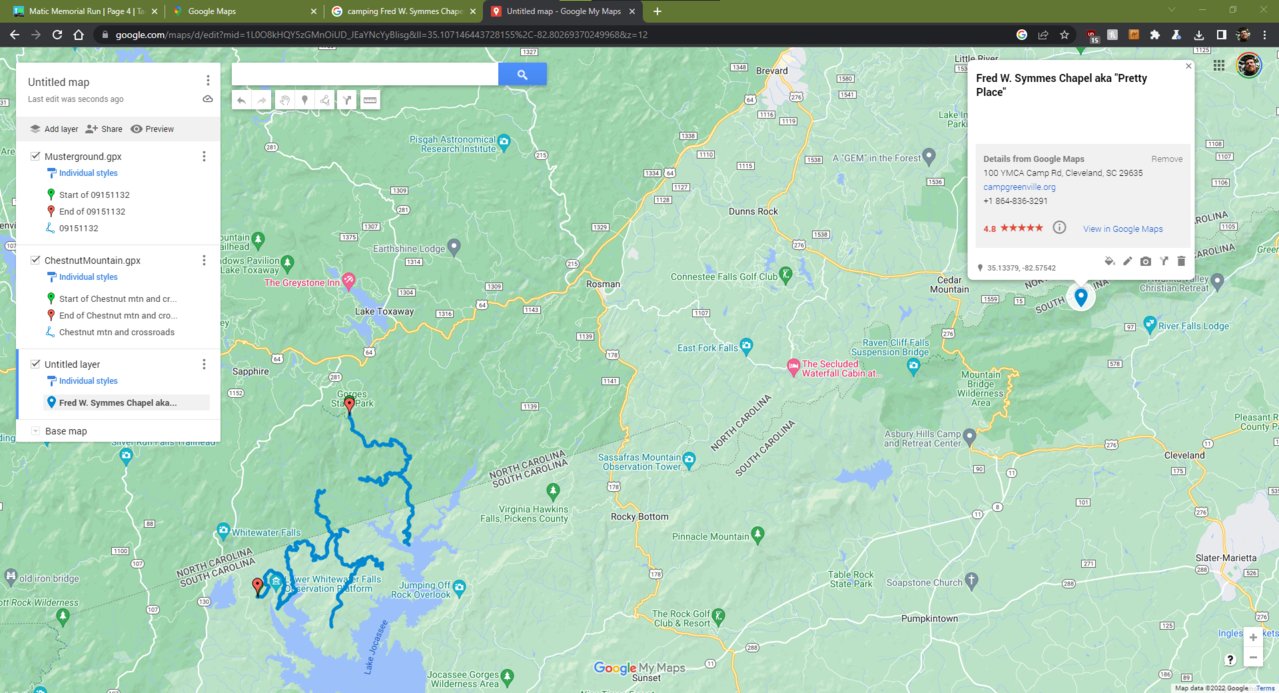Select End of Chestnut mtn item

(117, 316)
